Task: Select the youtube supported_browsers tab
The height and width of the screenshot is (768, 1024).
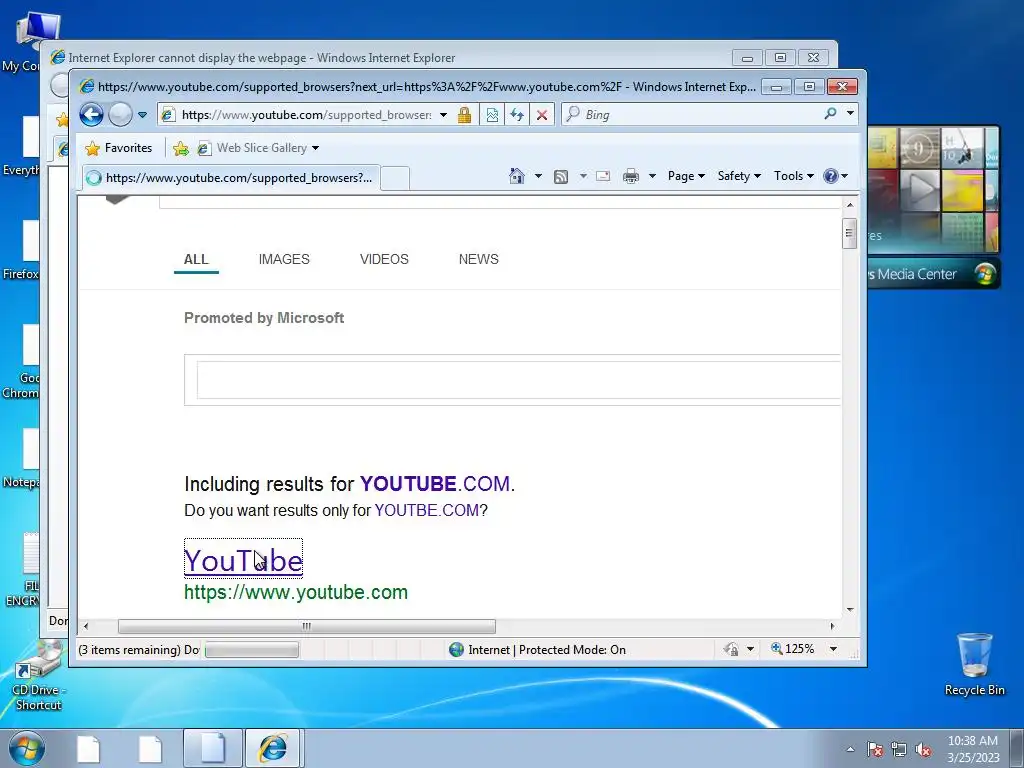Action: pyautogui.click(x=231, y=178)
